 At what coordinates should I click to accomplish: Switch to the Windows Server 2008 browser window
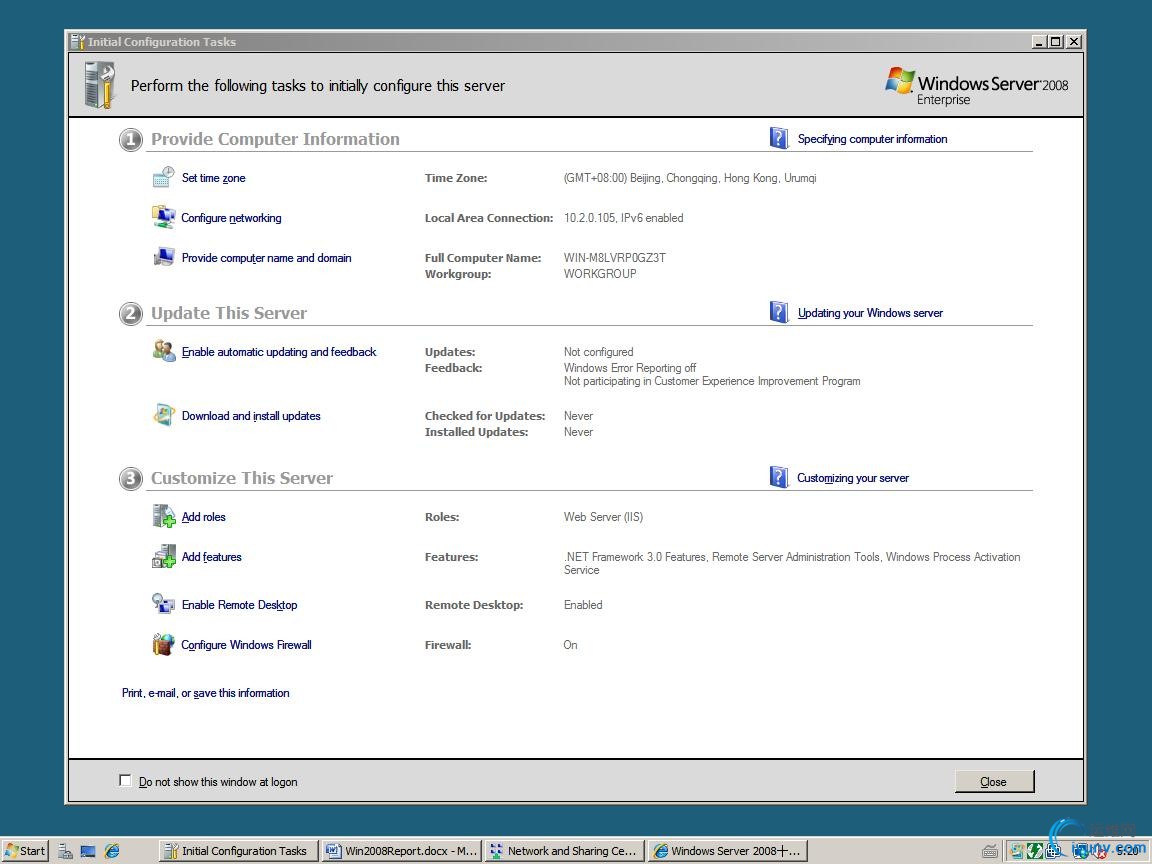pyautogui.click(x=729, y=851)
